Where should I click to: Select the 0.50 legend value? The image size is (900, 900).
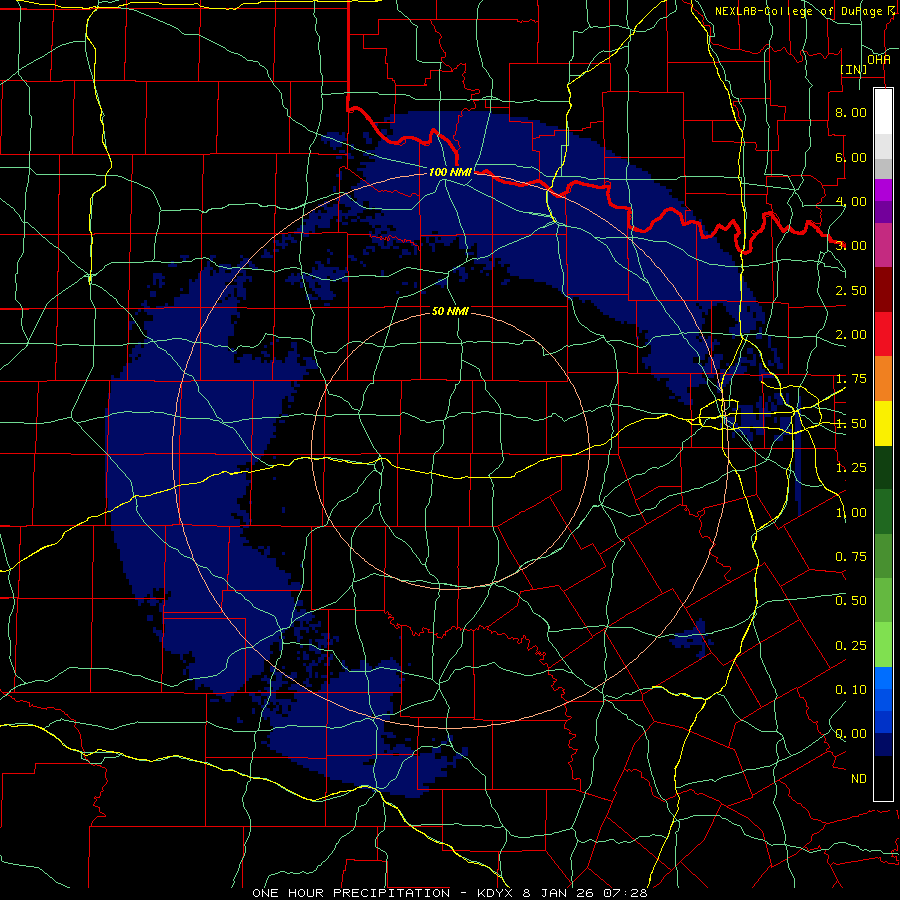point(851,601)
